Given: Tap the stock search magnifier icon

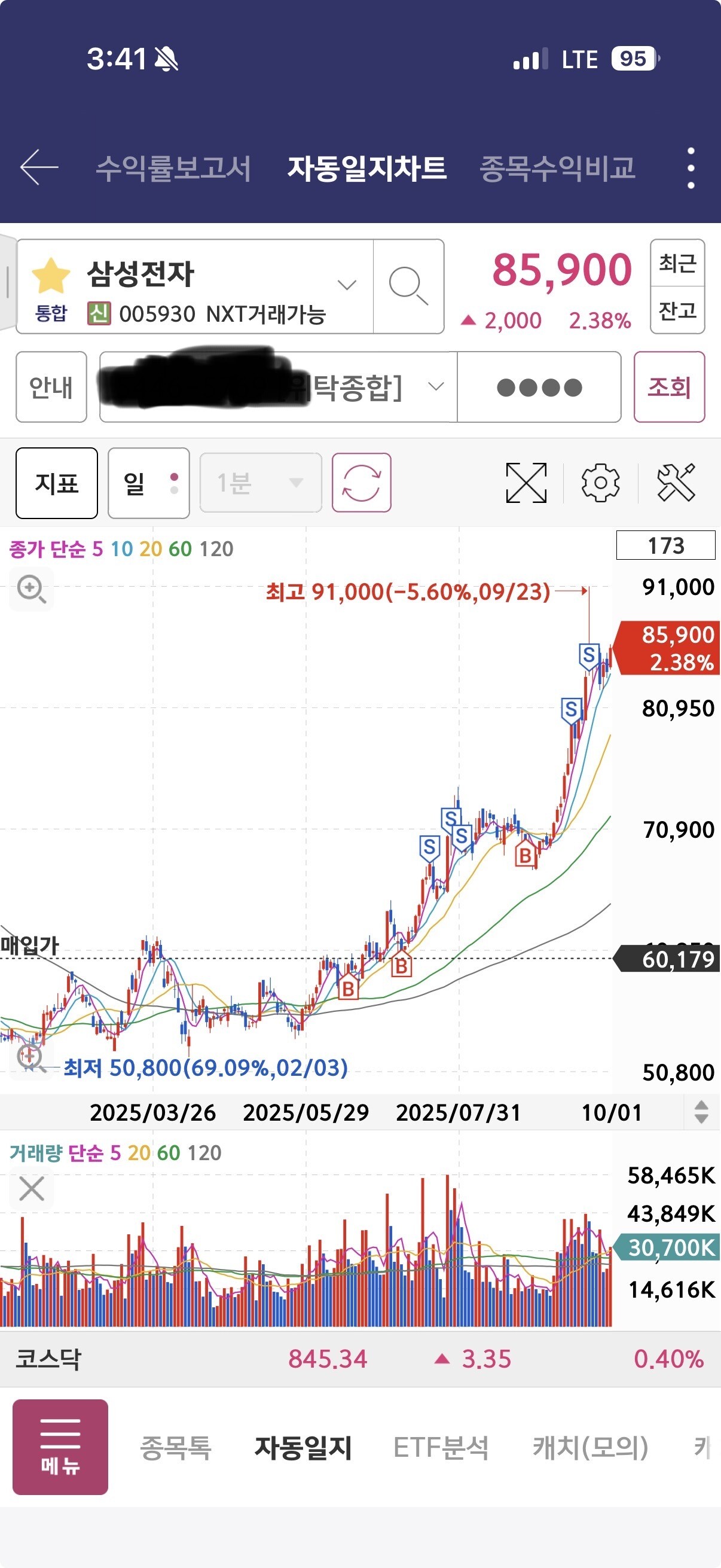Looking at the screenshot, I should pos(408,285).
